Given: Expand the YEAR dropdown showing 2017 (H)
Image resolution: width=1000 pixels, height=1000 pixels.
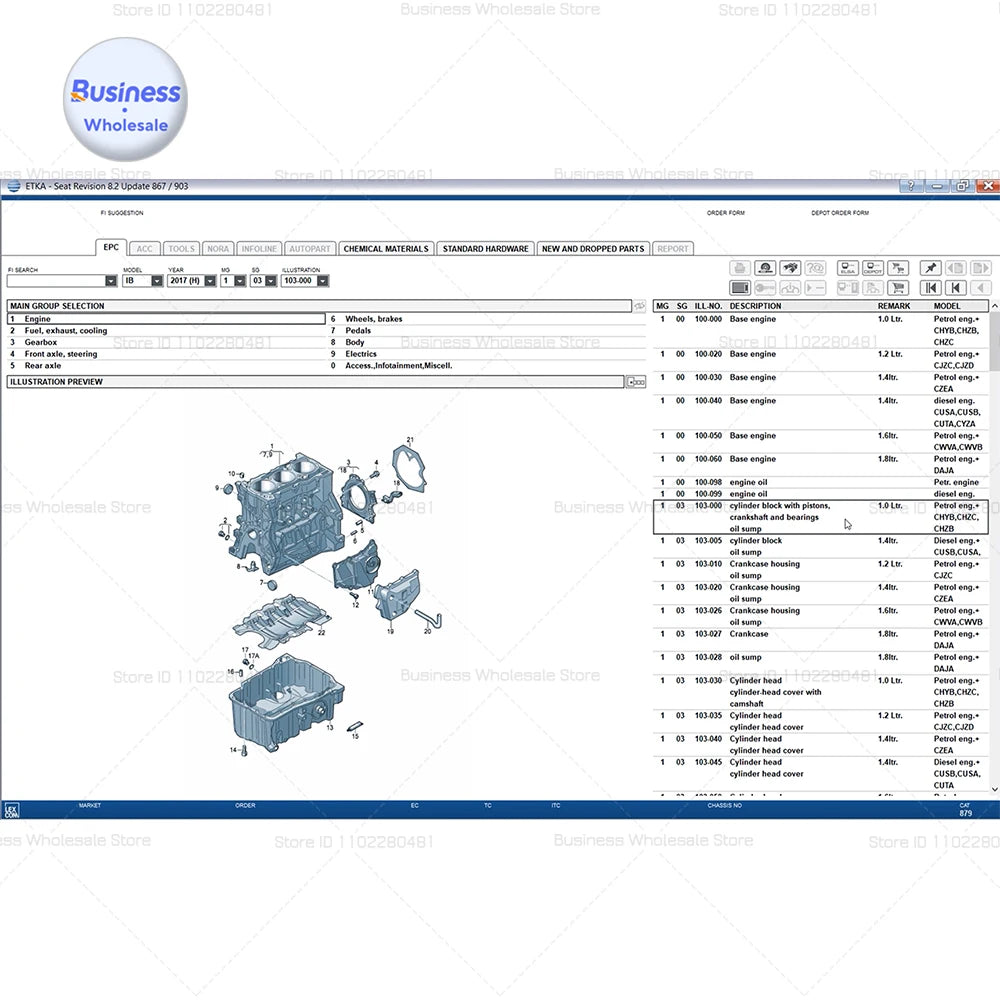Looking at the screenshot, I should pos(209,281).
